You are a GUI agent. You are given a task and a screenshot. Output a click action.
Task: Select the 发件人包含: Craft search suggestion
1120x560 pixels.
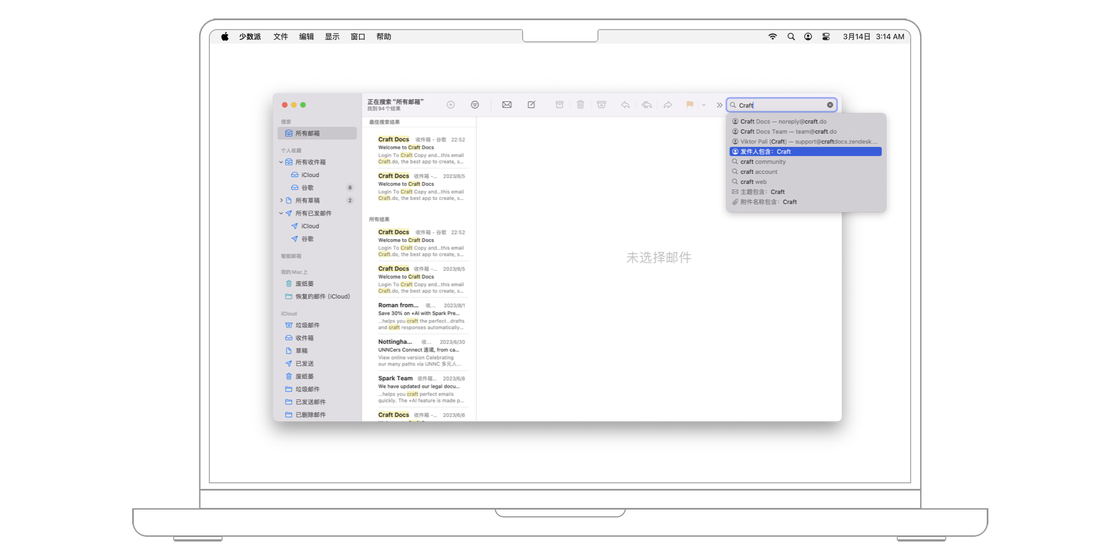tap(805, 152)
